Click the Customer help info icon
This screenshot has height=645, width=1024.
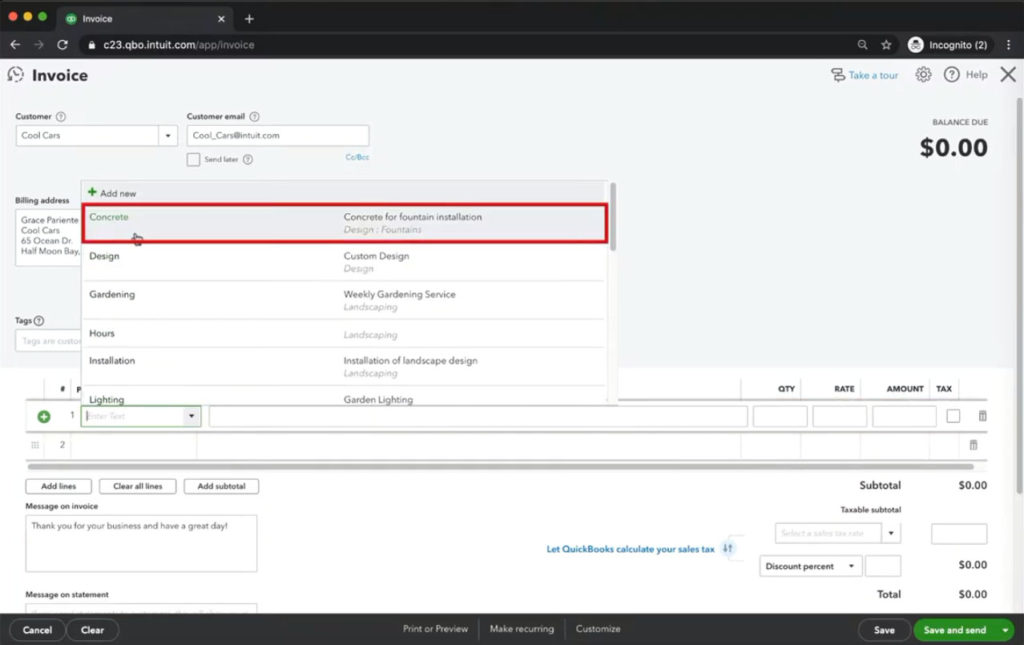(x=61, y=117)
